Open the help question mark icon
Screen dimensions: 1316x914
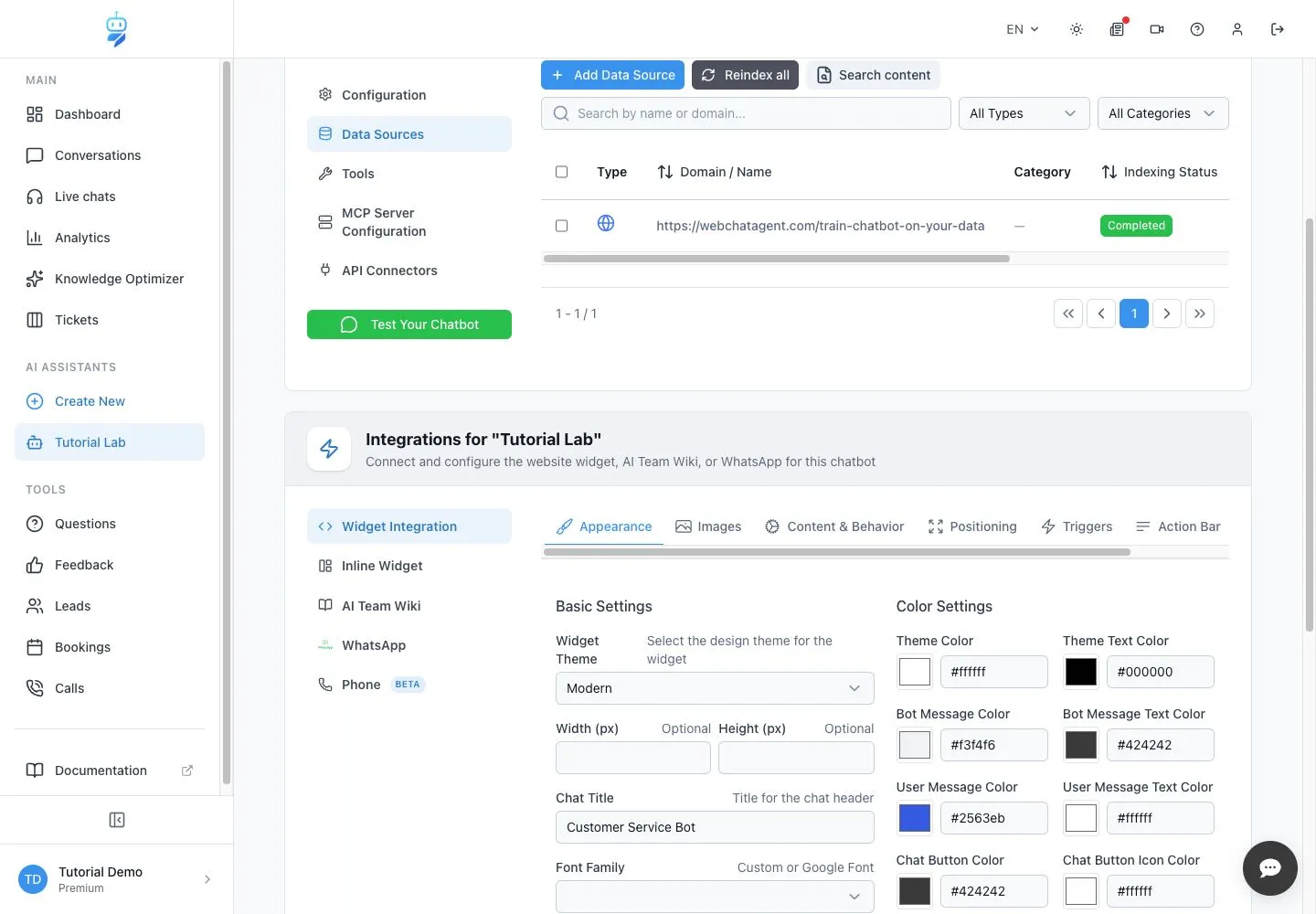1197,29
